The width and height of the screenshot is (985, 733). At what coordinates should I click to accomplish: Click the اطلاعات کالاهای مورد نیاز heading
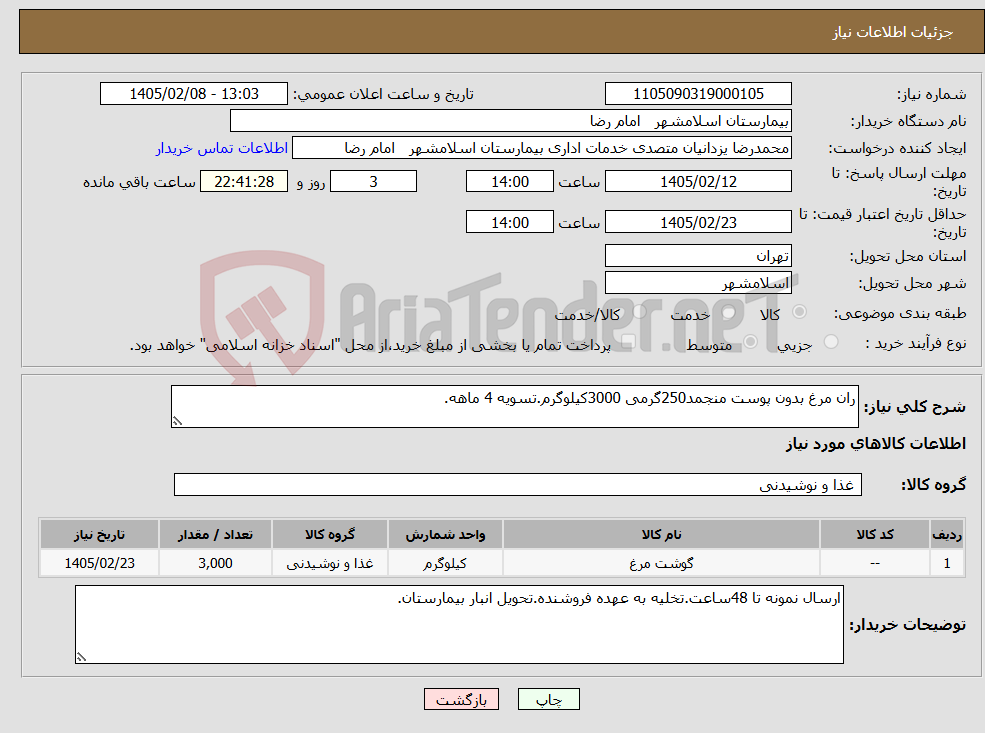coord(876,444)
